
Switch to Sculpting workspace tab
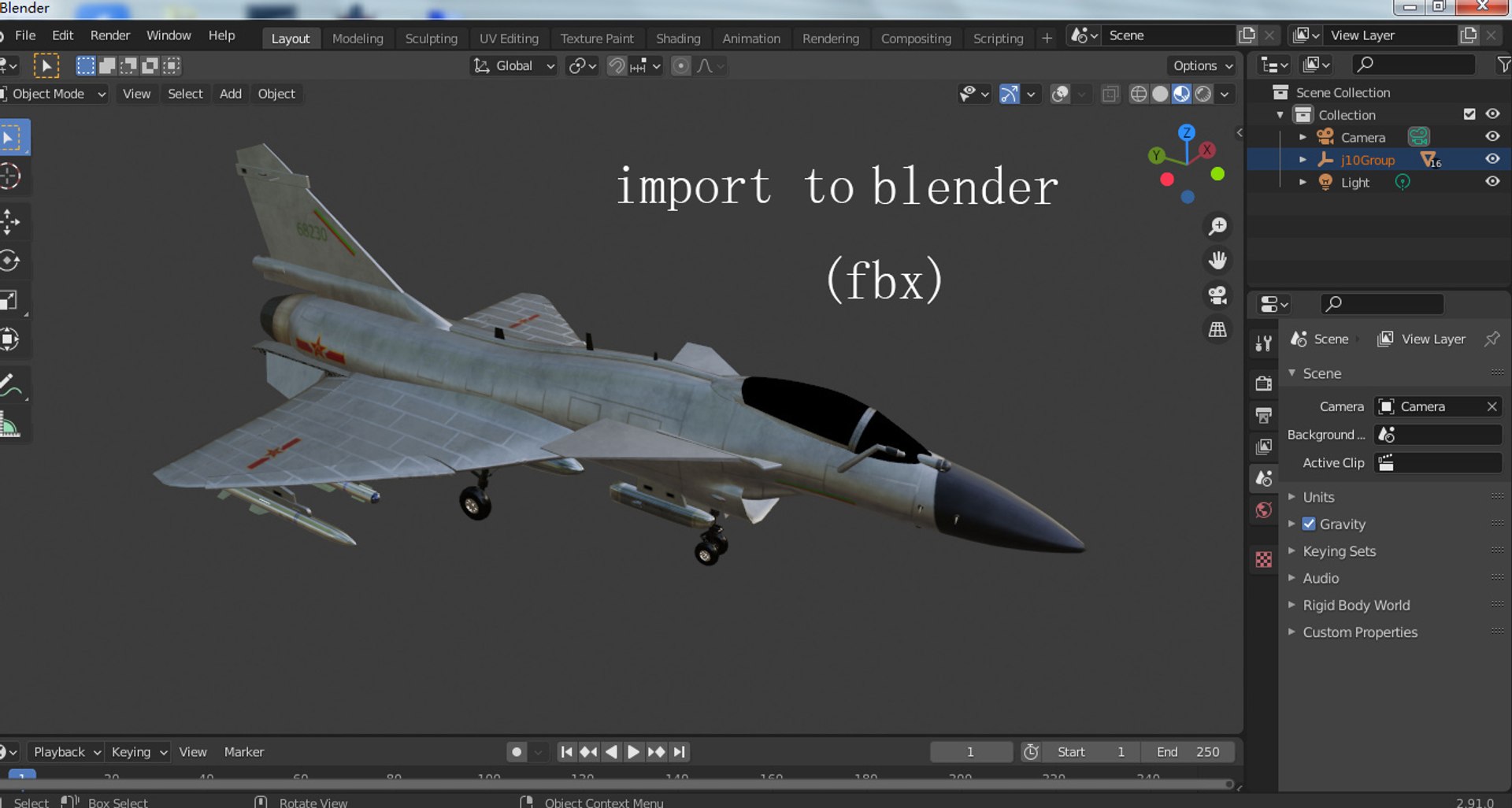431,39
